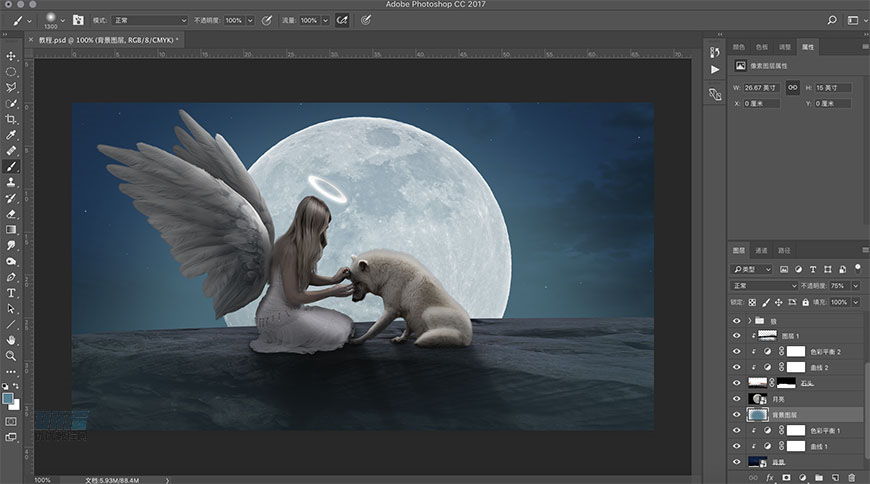Select the Eraser tool
Viewport: 870px width, 484px height.
click(x=11, y=214)
